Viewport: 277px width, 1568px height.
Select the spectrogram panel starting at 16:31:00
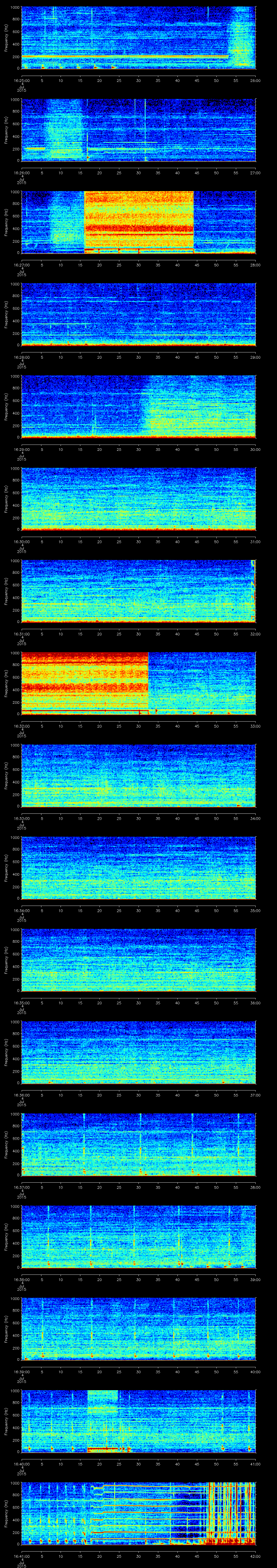(138, 592)
